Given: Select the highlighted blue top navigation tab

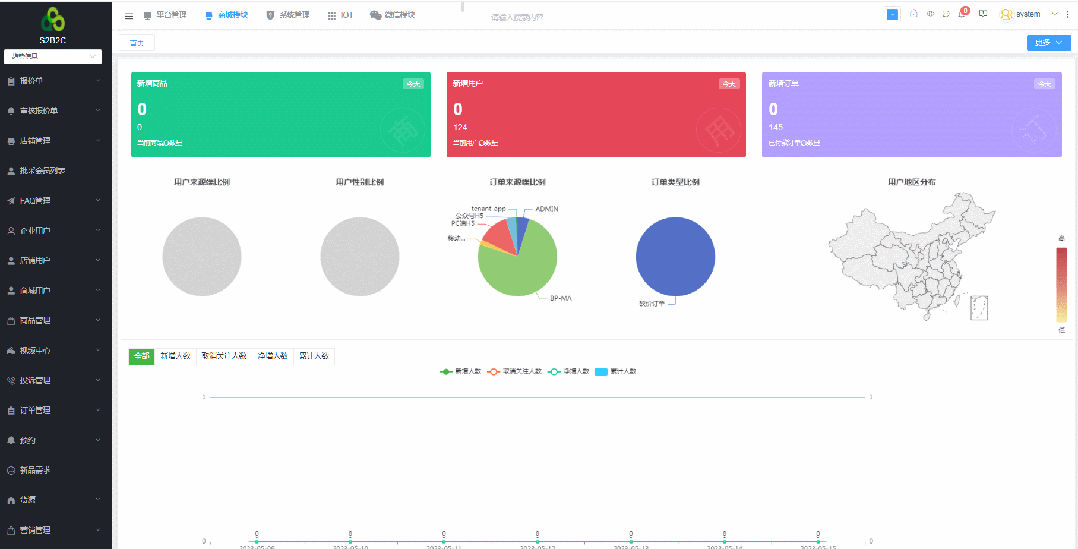Looking at the screenshot, I should click(x=226, y=15).
